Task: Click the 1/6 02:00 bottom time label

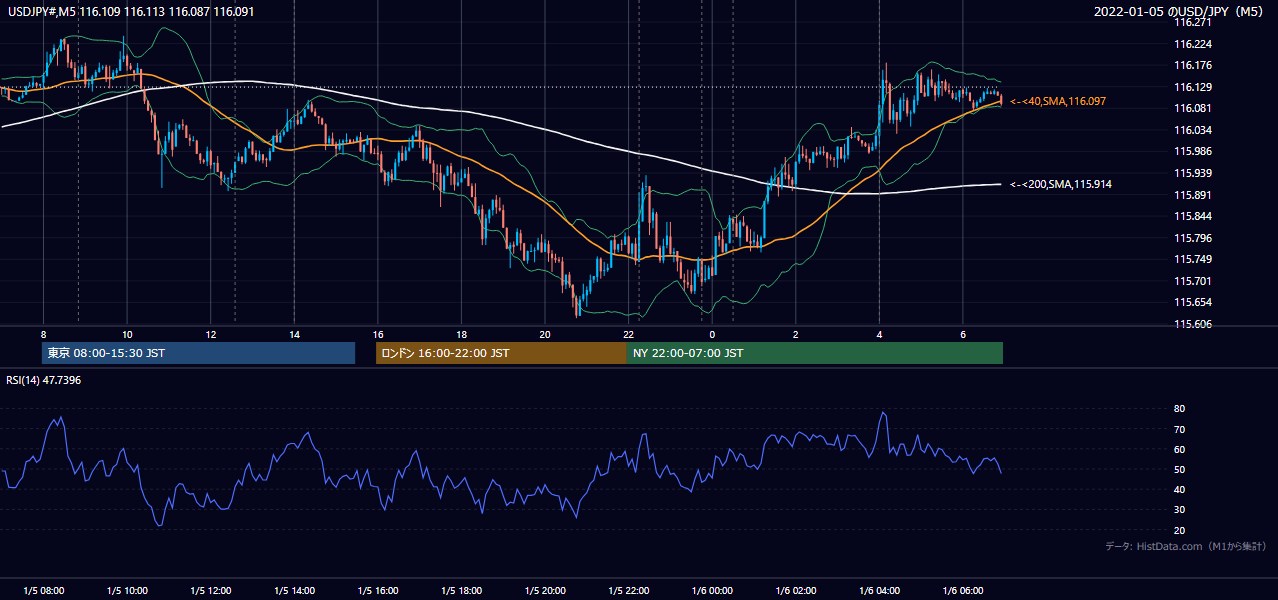Action: tap(796, 591)
